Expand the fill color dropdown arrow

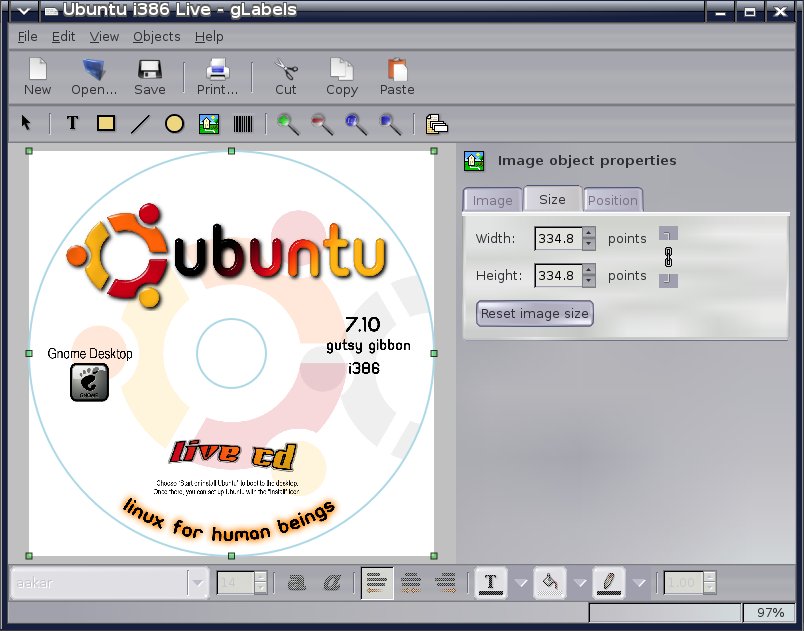[580, 583]
